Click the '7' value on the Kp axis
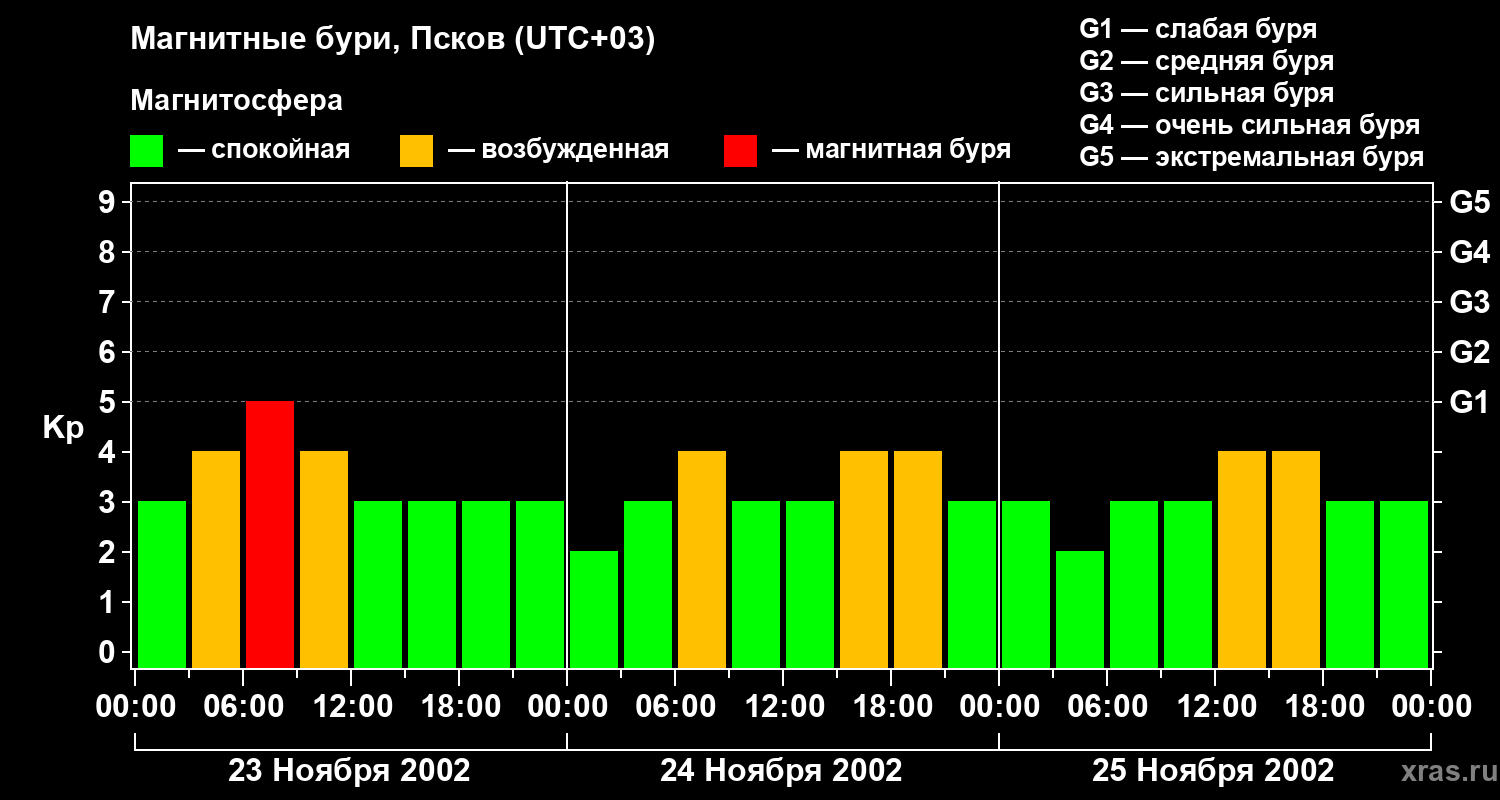Image resolution: width=1500 pixels, height=800 pixels. [109, 302]
